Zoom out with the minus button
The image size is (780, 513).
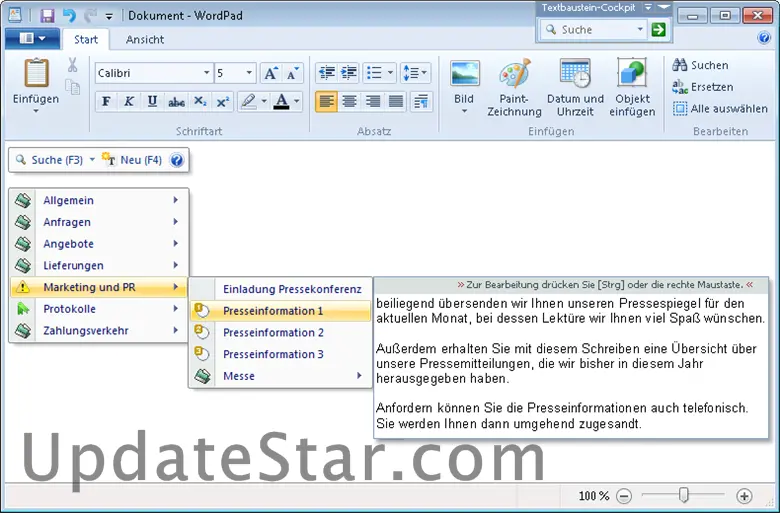[624, 496]
